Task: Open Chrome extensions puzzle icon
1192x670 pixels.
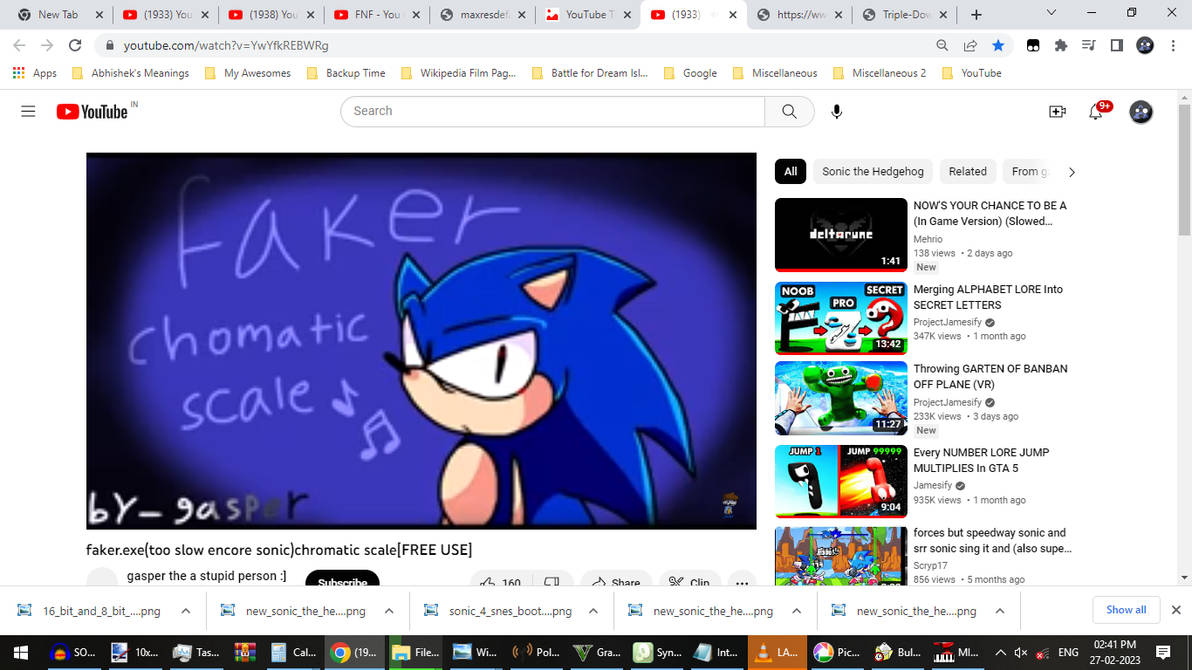Action: (x=1060, y=46)
